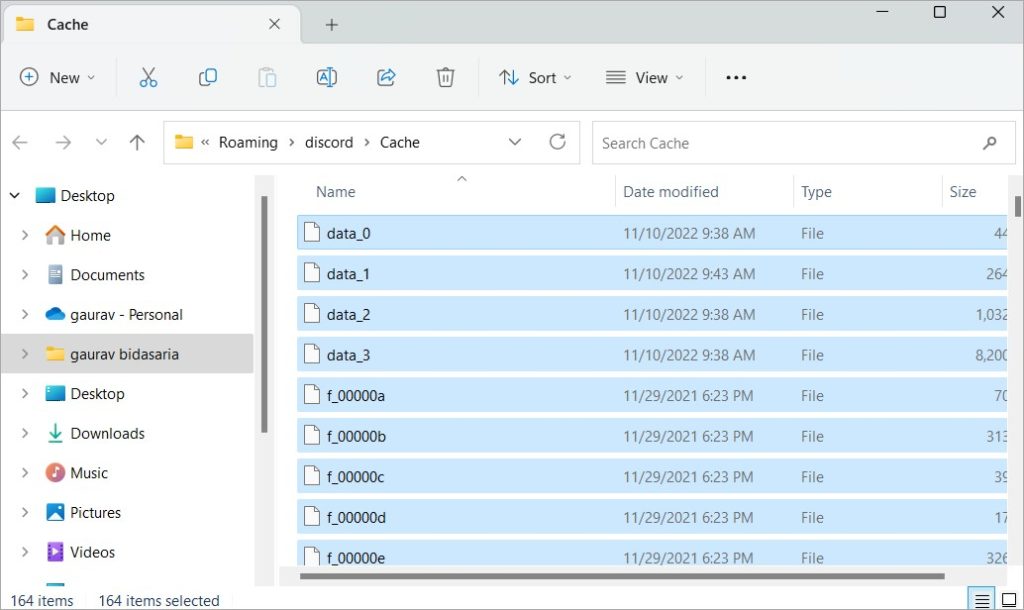Click the file list vertical scrollbar
Image resolution: width=1024 pixels, height=610 pixels.
tap(1017, 206)
